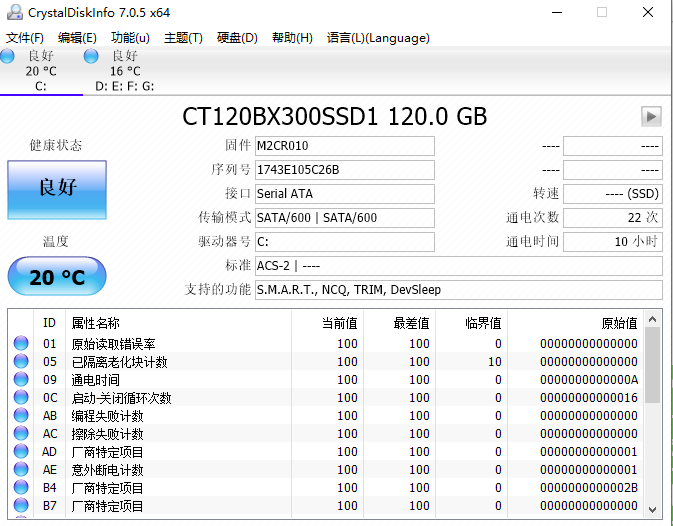The image size is (673, 526).
Task: Click the standard field ACS-2
Action: click(459, 266)
